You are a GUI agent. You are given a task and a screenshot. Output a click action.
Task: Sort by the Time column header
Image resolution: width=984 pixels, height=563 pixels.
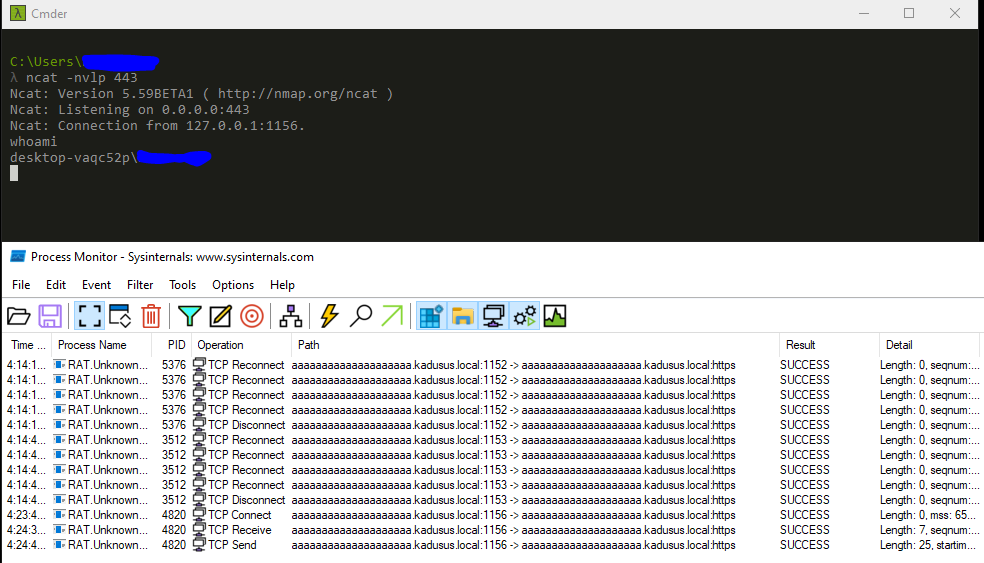[x=28, y=345]
